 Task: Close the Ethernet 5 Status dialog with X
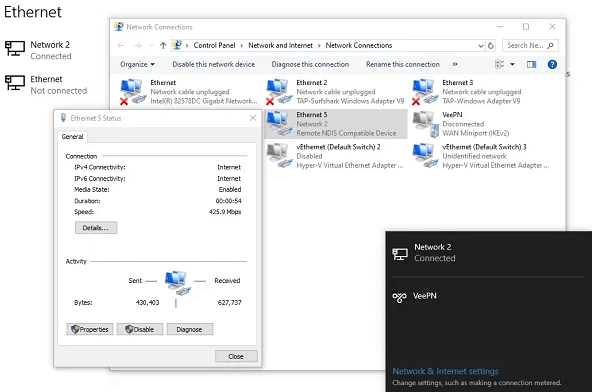coord(253,118)
